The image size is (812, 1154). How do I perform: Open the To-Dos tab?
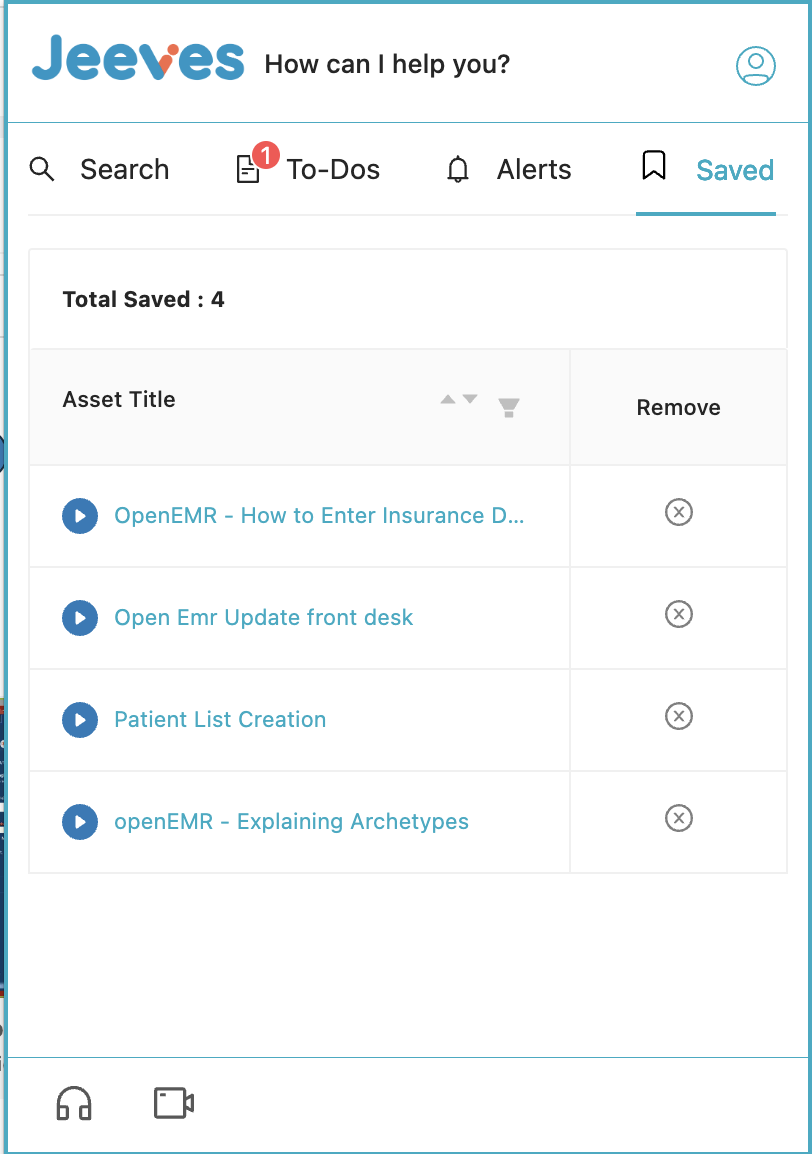[x=308, y=170]
